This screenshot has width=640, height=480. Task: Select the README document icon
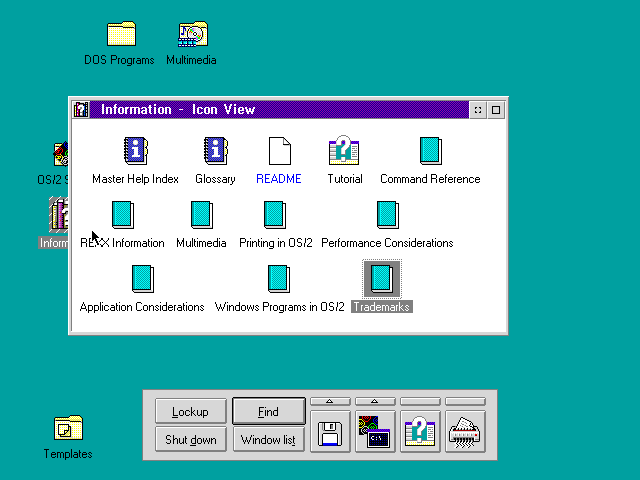pyautogui.click(x=280, y=151)
